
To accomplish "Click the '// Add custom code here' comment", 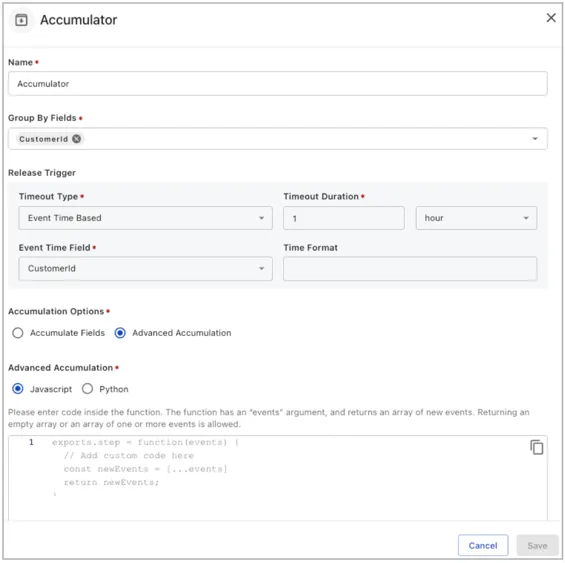I will pos(129,456).
